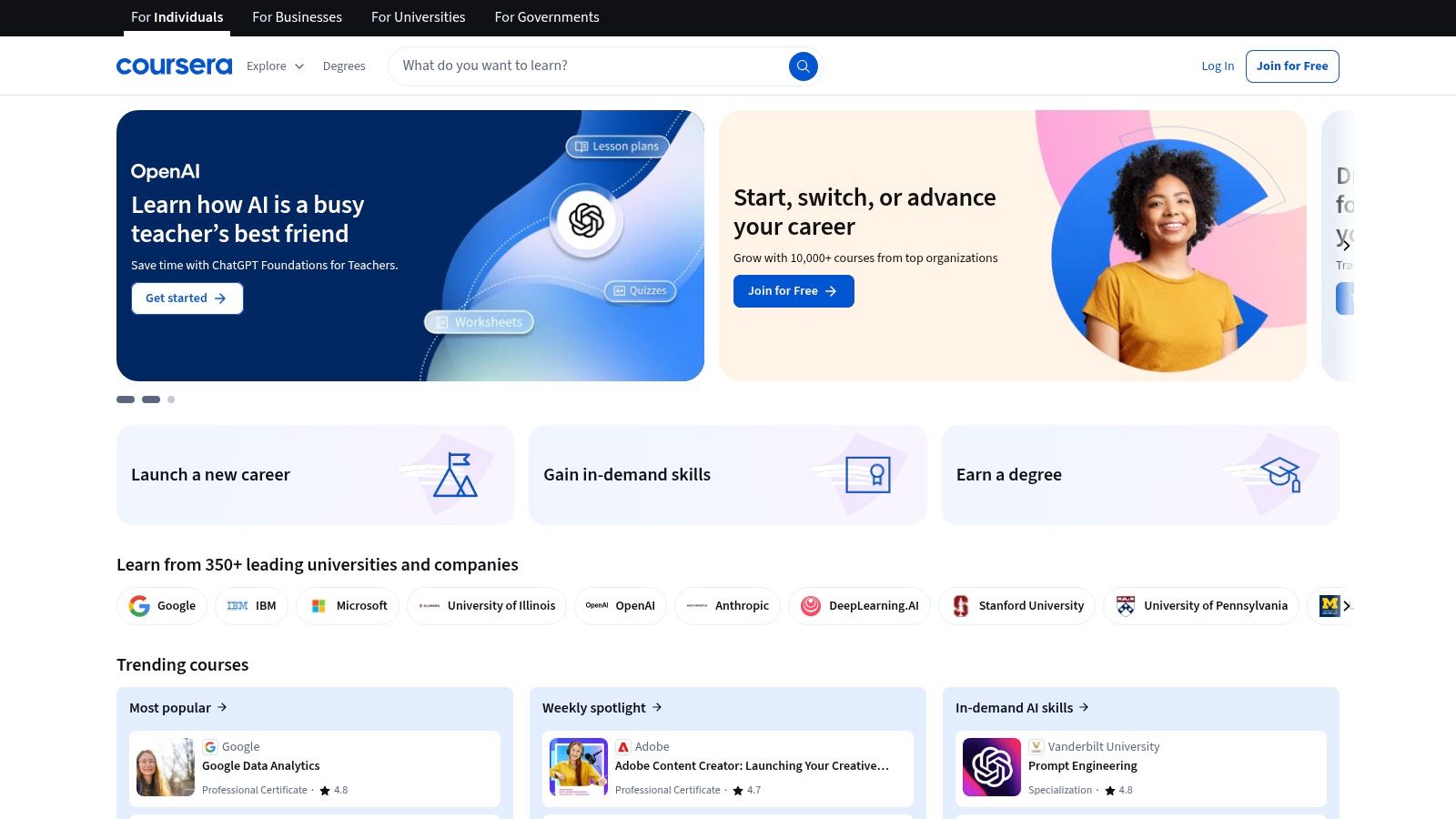
Task: Select the Stanford University partner logo
Action: click(1016, 605)
